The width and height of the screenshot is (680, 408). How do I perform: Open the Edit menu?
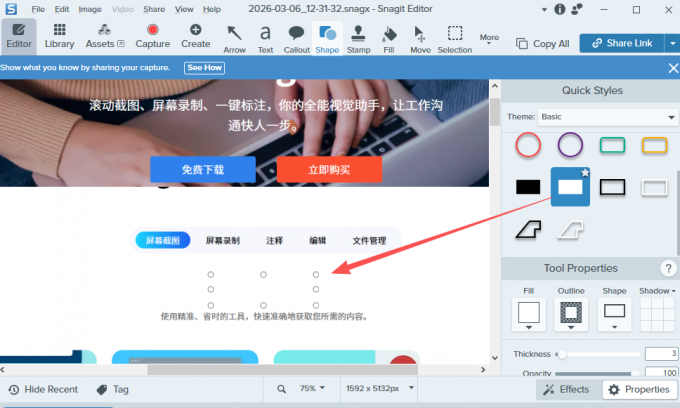pos(62,9)
